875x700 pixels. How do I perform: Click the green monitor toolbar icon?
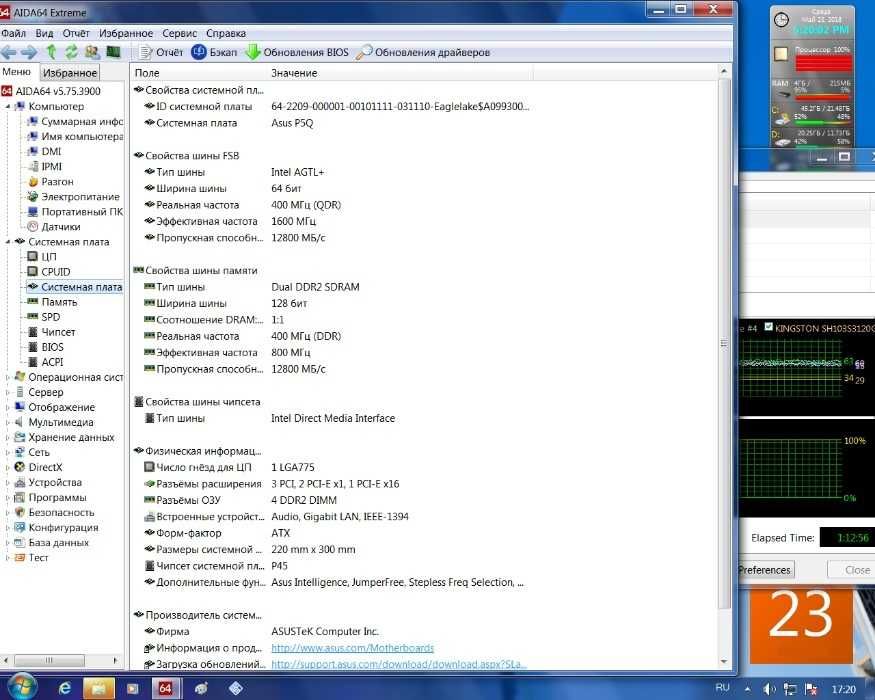(x=113, y=52)
